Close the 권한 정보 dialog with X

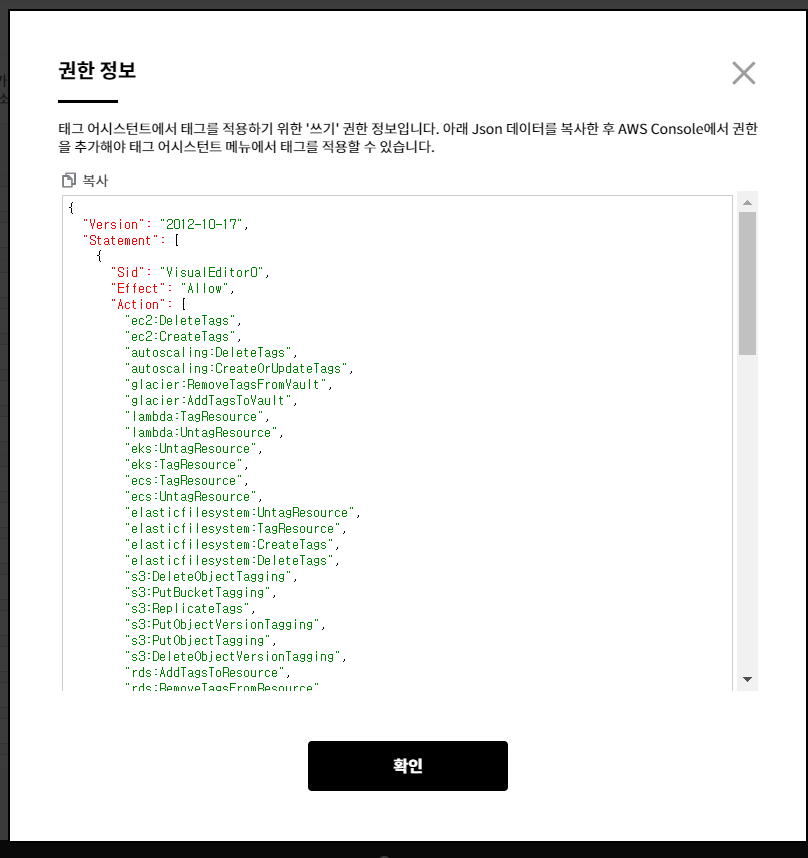743,73
